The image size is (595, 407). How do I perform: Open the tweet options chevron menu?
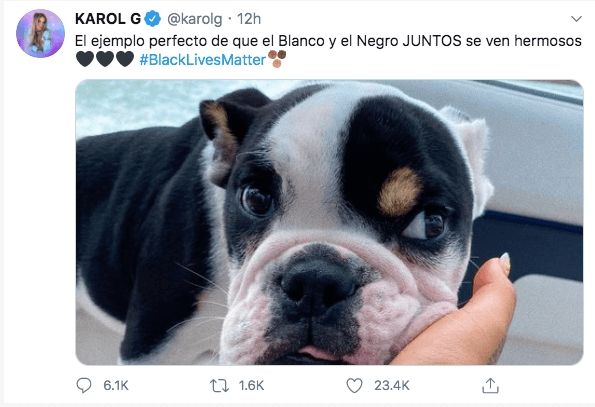click(x=576, y=19)
